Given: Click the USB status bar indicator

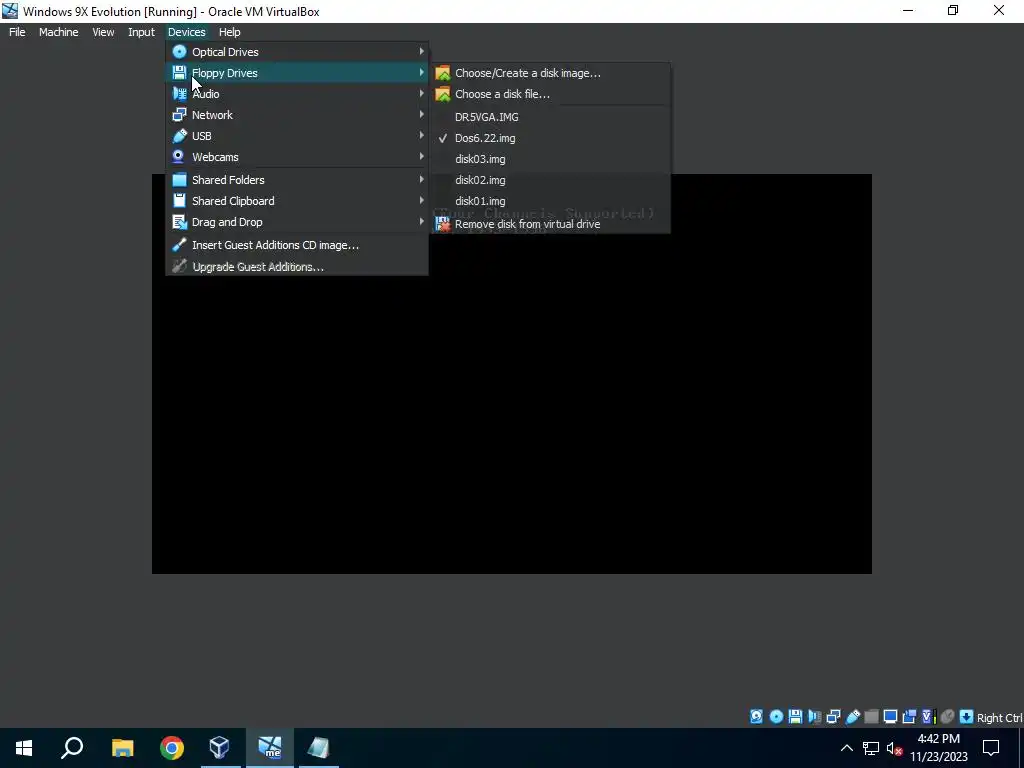Looking at the screenshot, I should coord(852,716).
